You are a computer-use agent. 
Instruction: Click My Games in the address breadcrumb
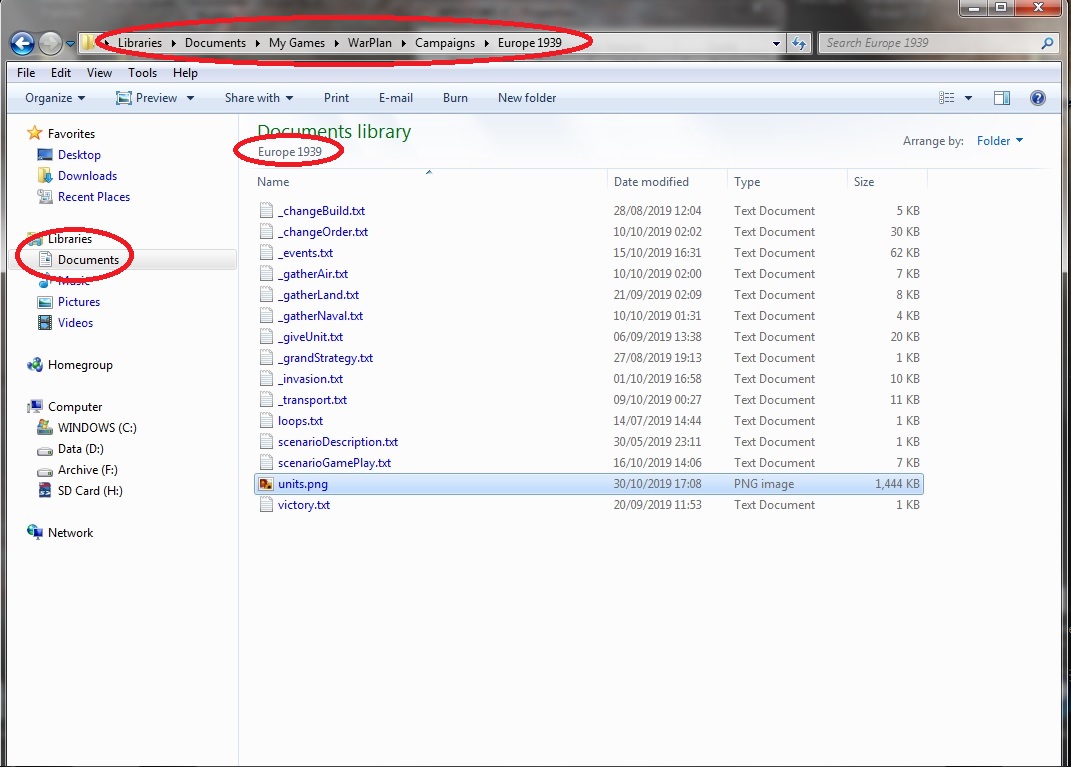[x=296, y=43]
